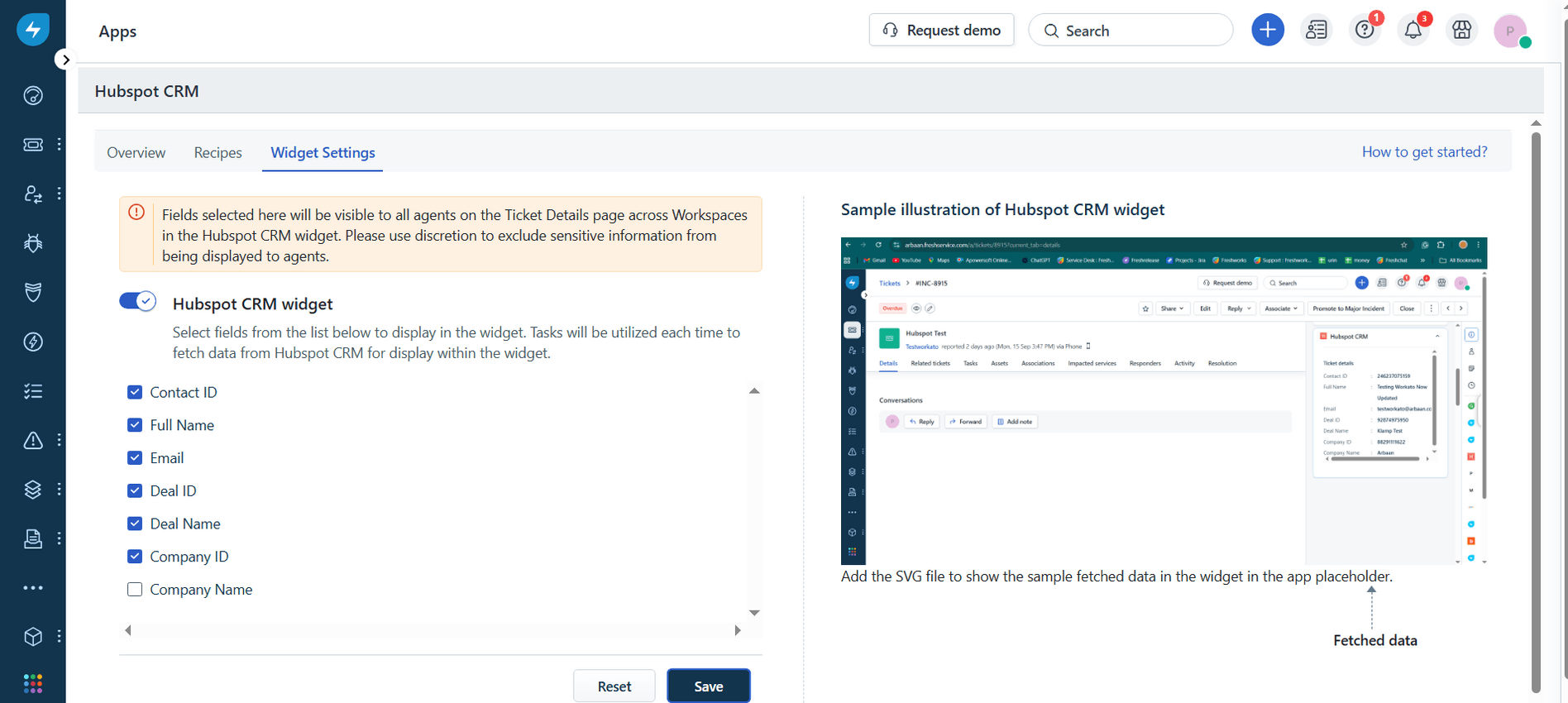Open the marketplace store icon in header
This screenshot has height=703, width=1568.
click(1462, 30)
